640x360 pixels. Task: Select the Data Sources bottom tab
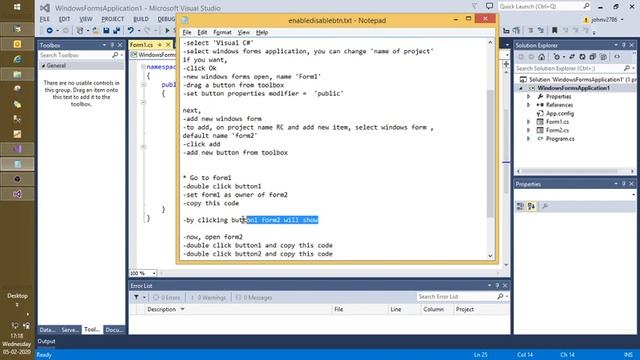click(x=47, y=329)
